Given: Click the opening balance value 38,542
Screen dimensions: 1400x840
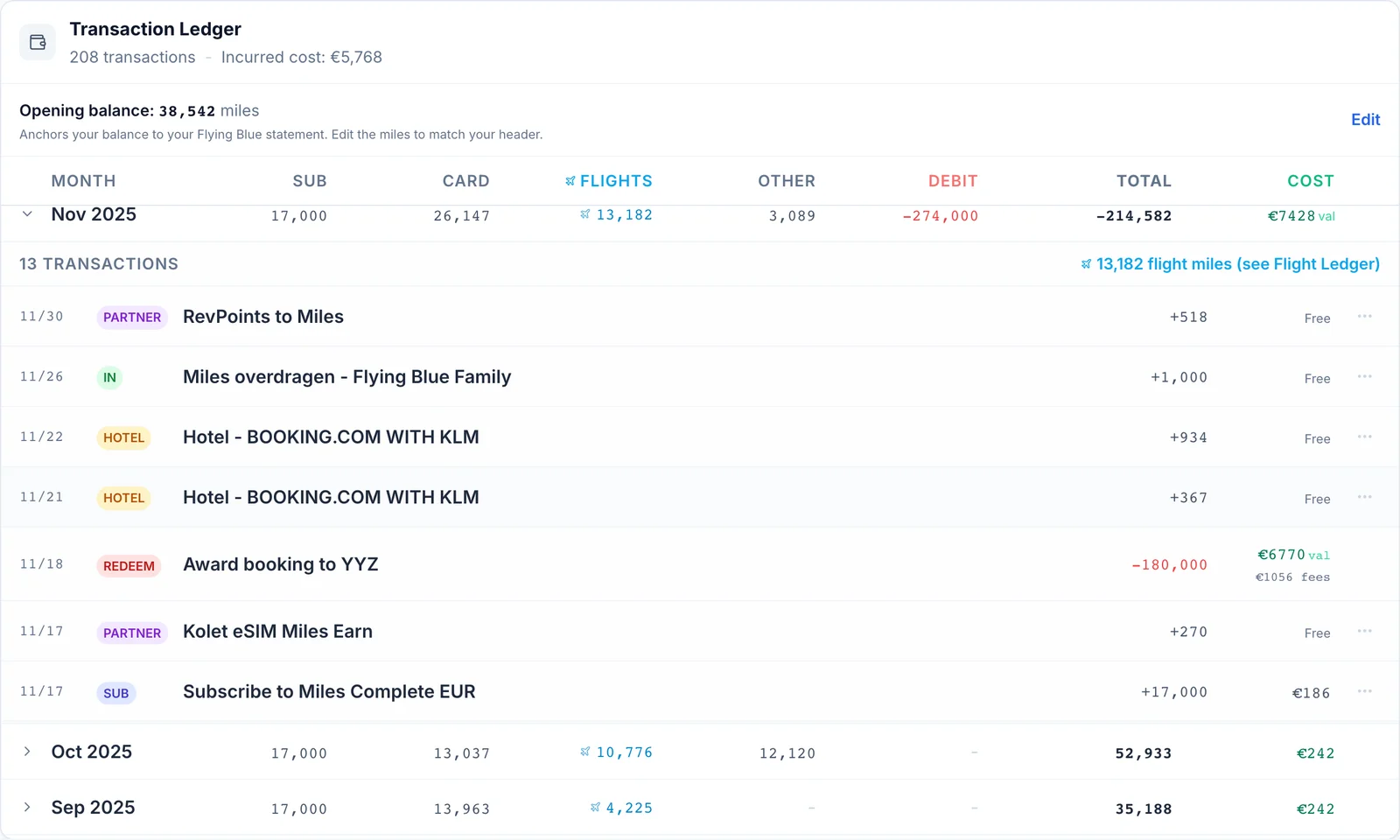Looking at the screenshot, I should click(186, 111).
